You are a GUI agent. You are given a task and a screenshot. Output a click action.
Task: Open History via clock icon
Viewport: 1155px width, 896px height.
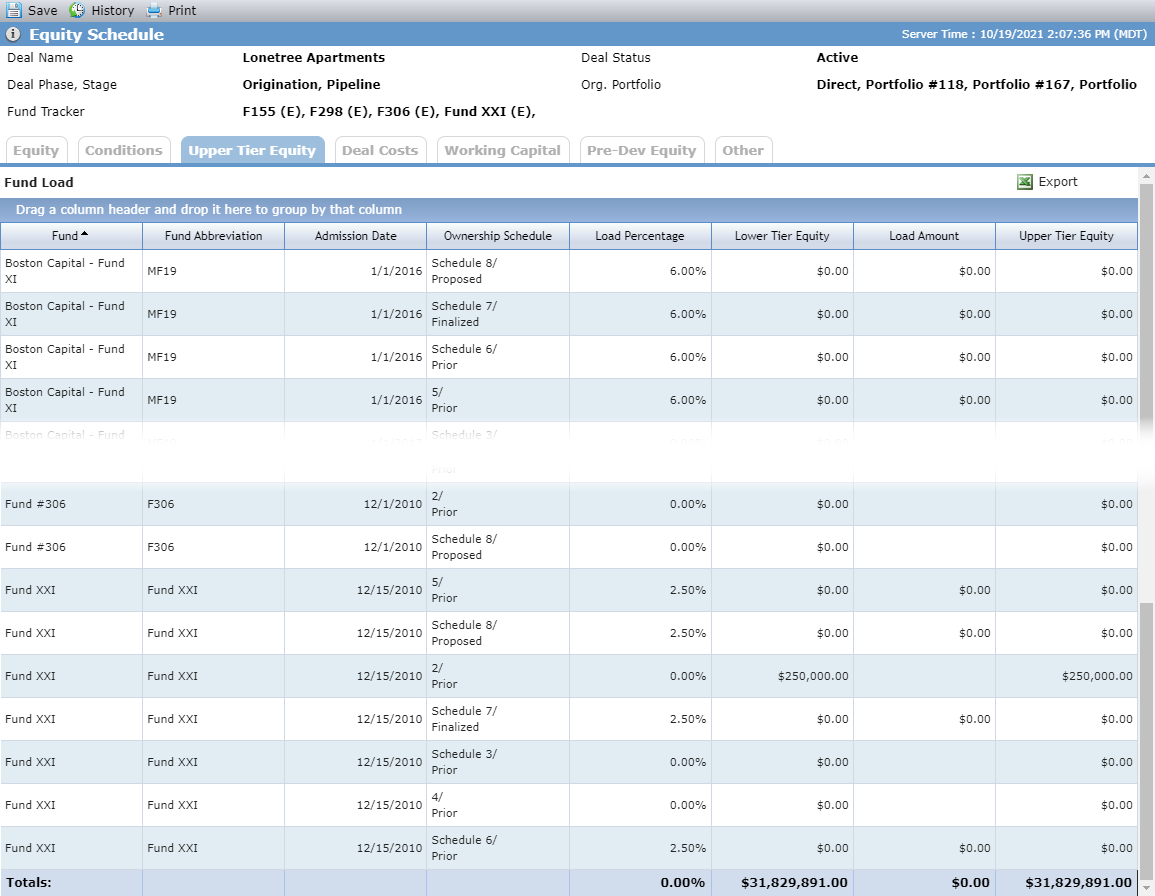(x=77, y=10)
